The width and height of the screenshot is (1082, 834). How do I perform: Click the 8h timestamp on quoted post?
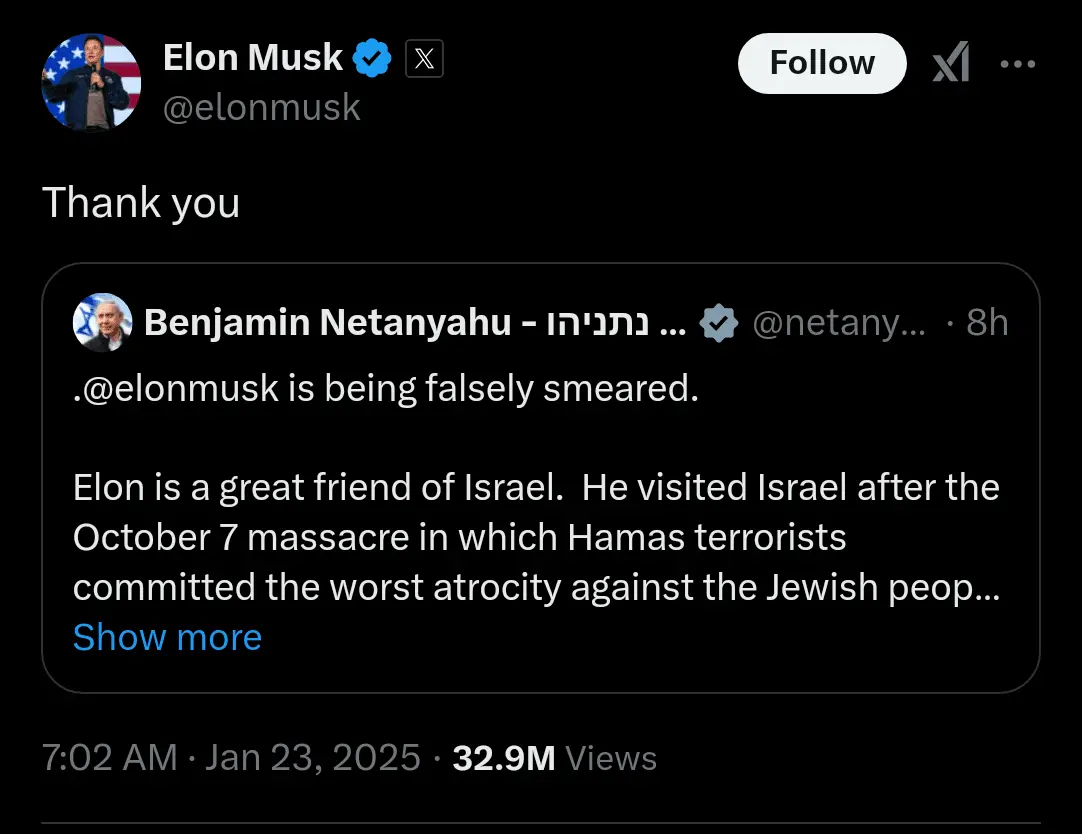click(x=987, y=323)
